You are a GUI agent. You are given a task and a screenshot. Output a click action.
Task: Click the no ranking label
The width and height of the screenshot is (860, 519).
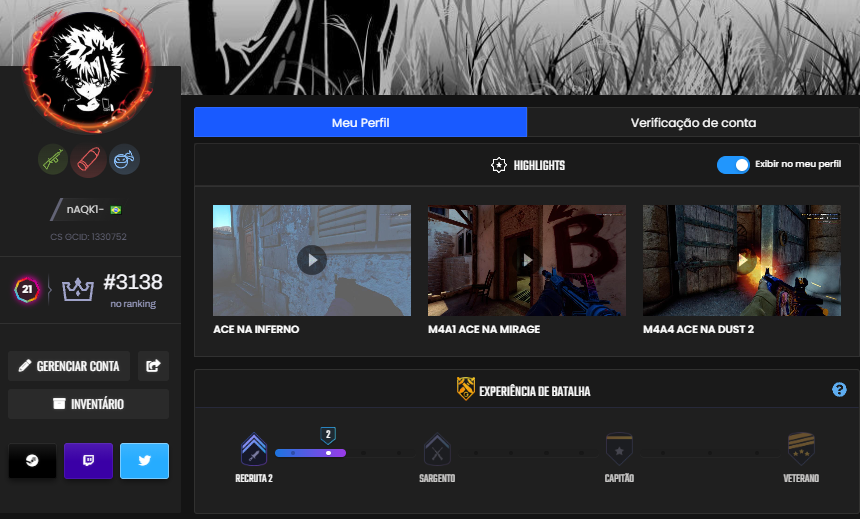(133, 304)
